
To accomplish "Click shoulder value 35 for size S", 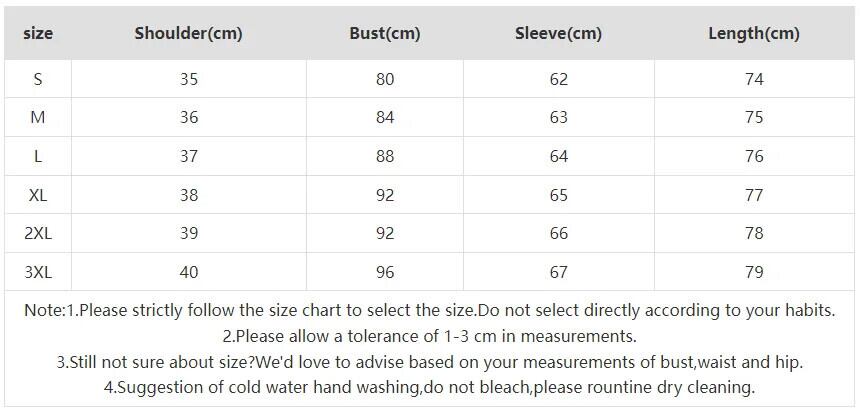I will pyautogui.click(x=188, y=79).
